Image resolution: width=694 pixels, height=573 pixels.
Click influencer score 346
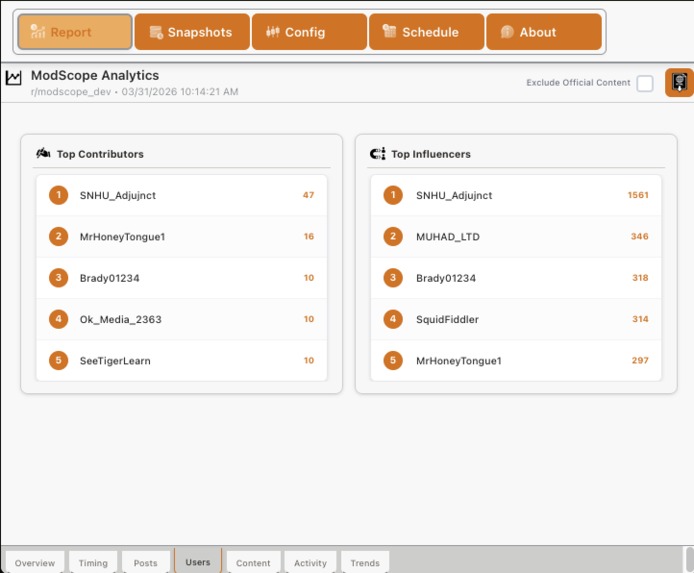pos(640,236)
